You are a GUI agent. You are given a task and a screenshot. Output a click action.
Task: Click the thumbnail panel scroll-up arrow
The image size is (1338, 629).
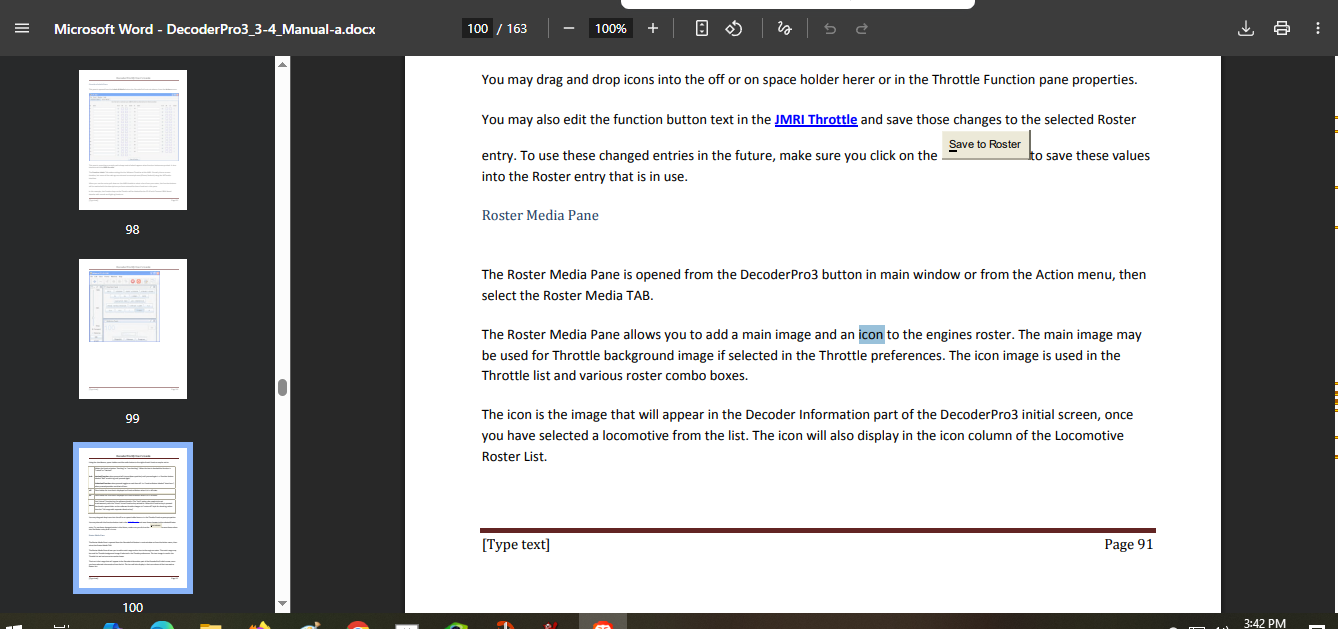(282, 65)
